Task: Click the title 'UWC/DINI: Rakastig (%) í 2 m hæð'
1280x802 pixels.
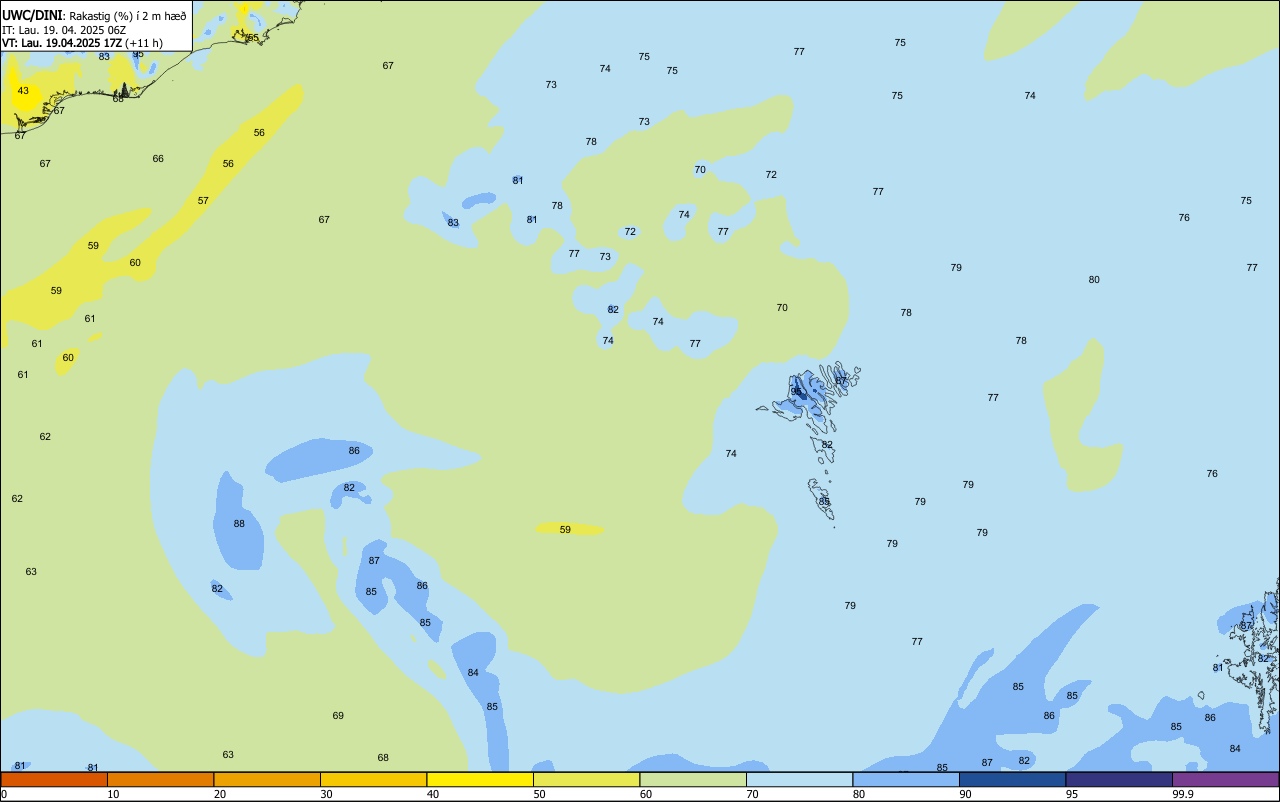Action: (94, 15)
